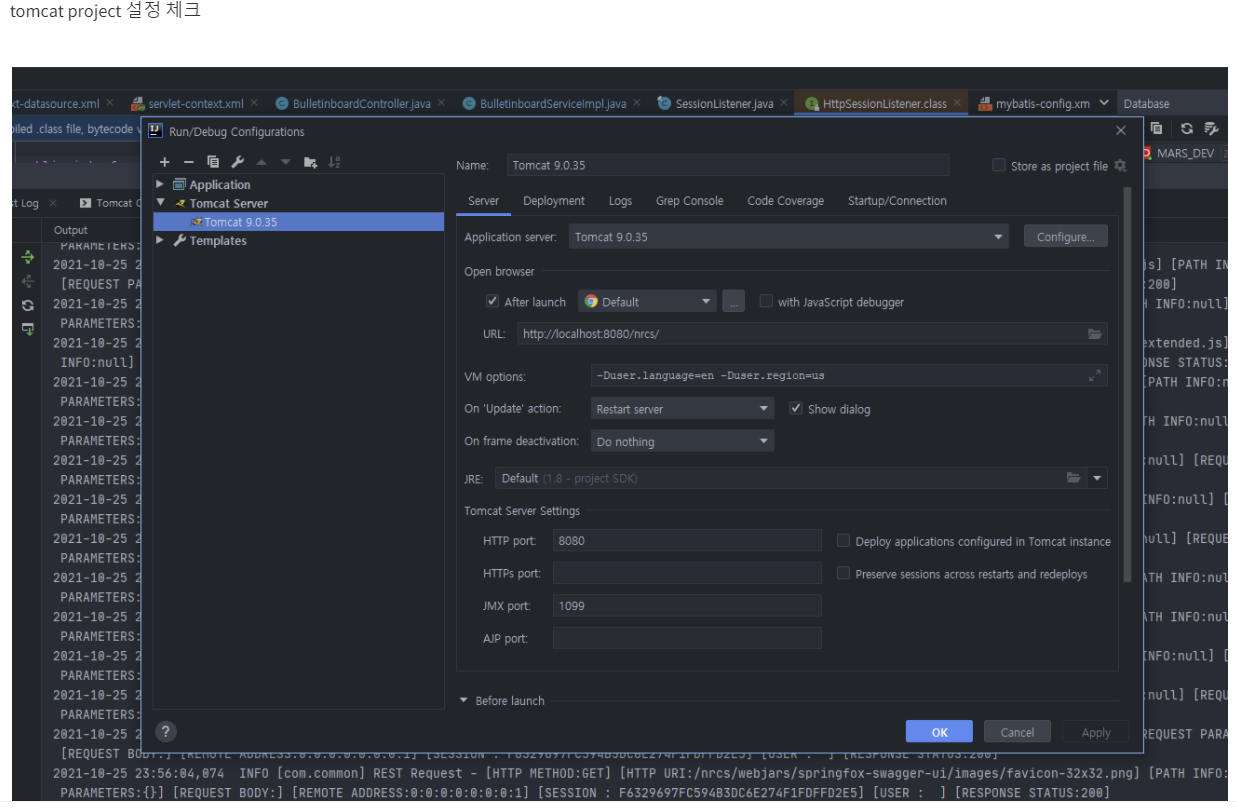Screen dimensions: 1237x809
Task: Open the Grep Console tab
Action: tap(689, 201)
